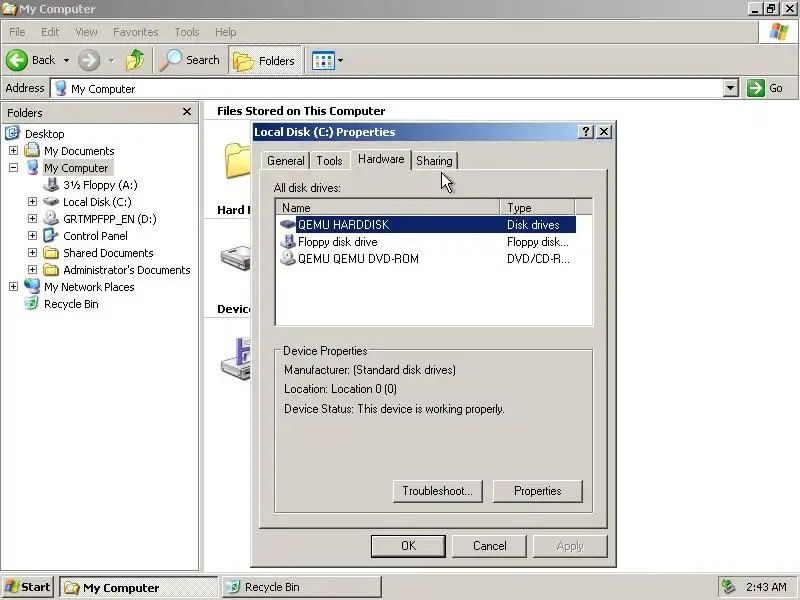
Task: Cancel the Local Disk Properties dialog
Action: coord(489,546)
